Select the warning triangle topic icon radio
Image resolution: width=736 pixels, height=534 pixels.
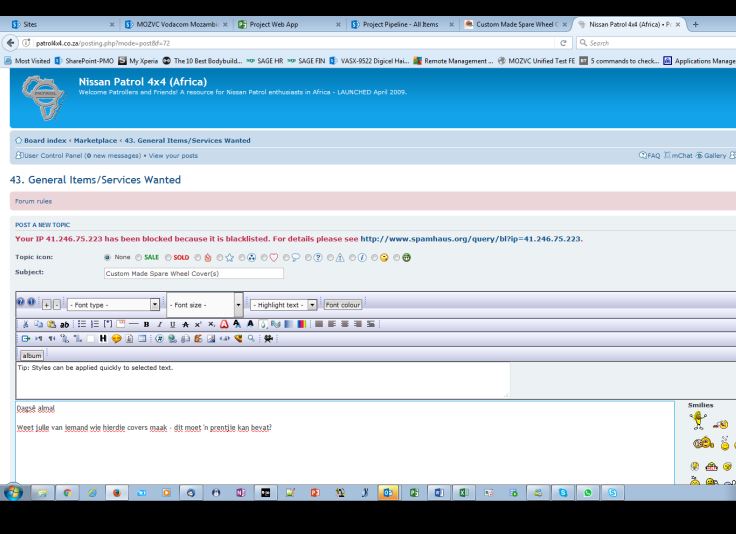(x=330, y=257)
